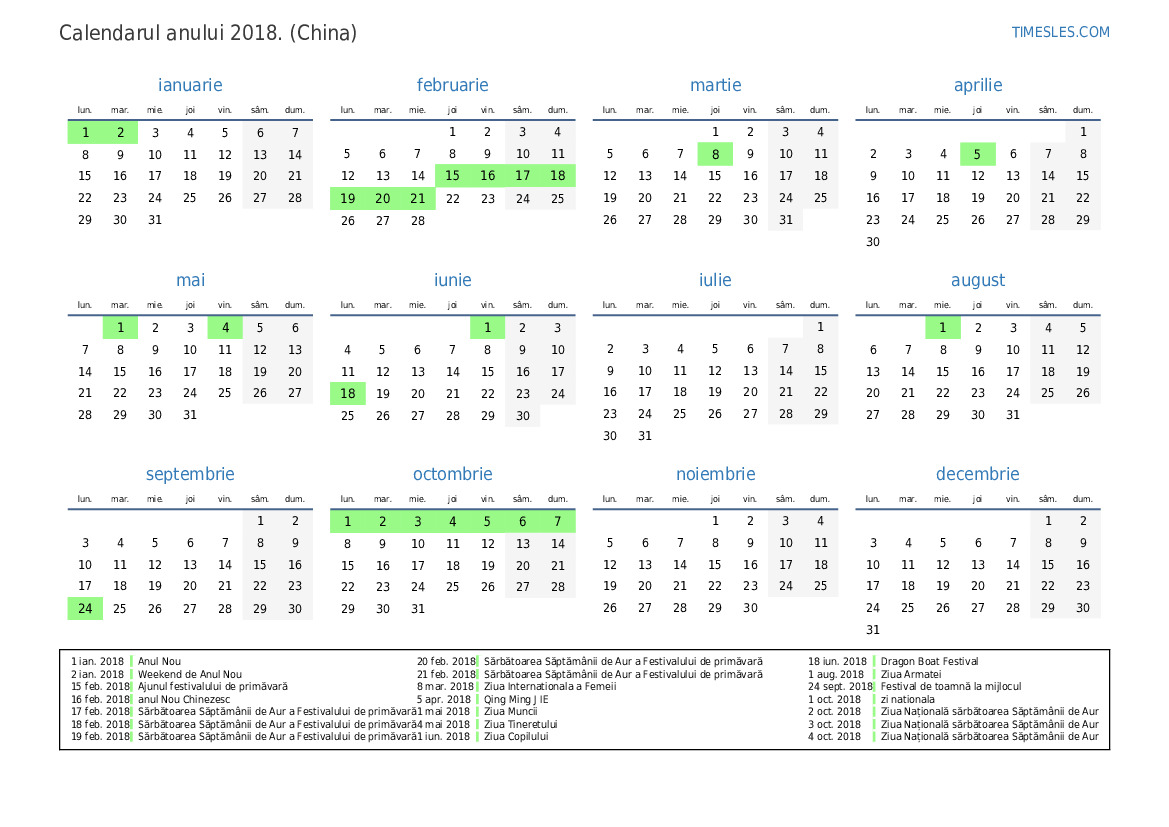Click the 'Anul Nou' legend entry
Image resolution: width=1169 pixels, height=827 pixels.
pos(160,662)
